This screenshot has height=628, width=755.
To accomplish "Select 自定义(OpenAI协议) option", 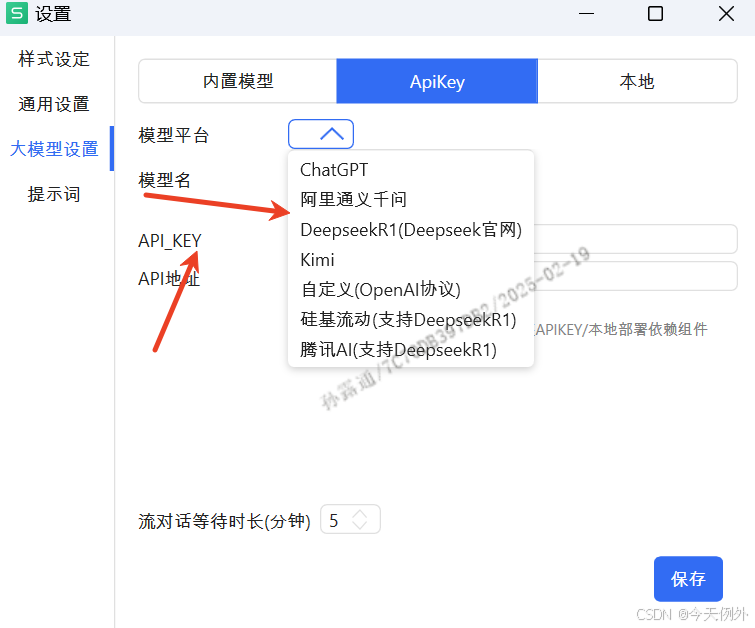I will pyautogui.click(x=380, y=290).
